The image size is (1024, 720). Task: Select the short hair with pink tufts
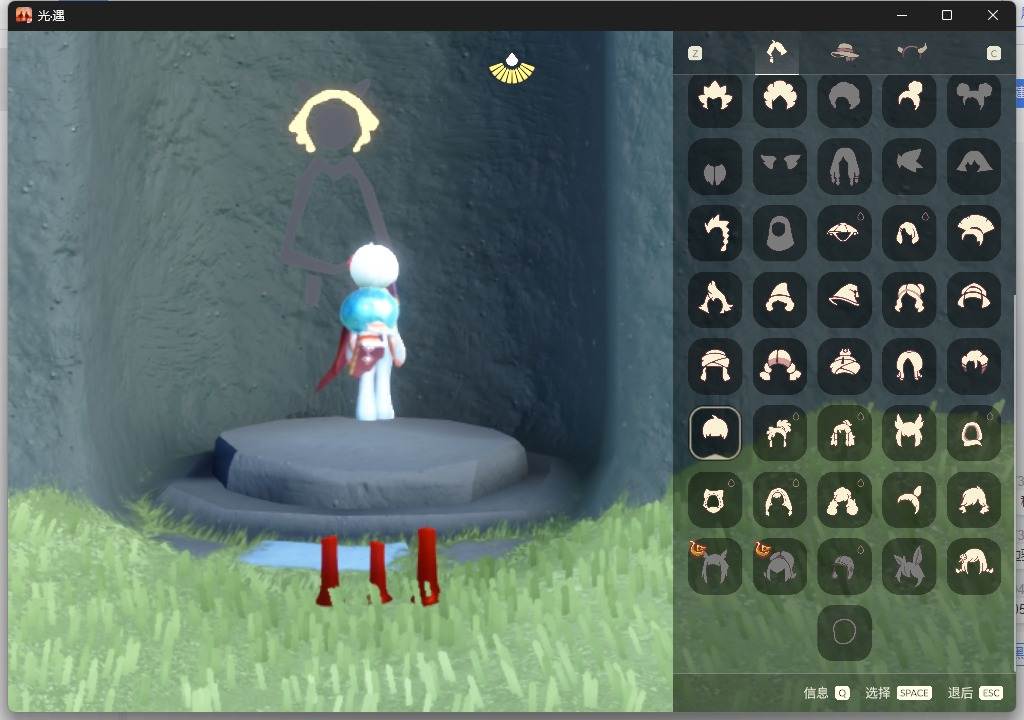(x=974, y=367)
